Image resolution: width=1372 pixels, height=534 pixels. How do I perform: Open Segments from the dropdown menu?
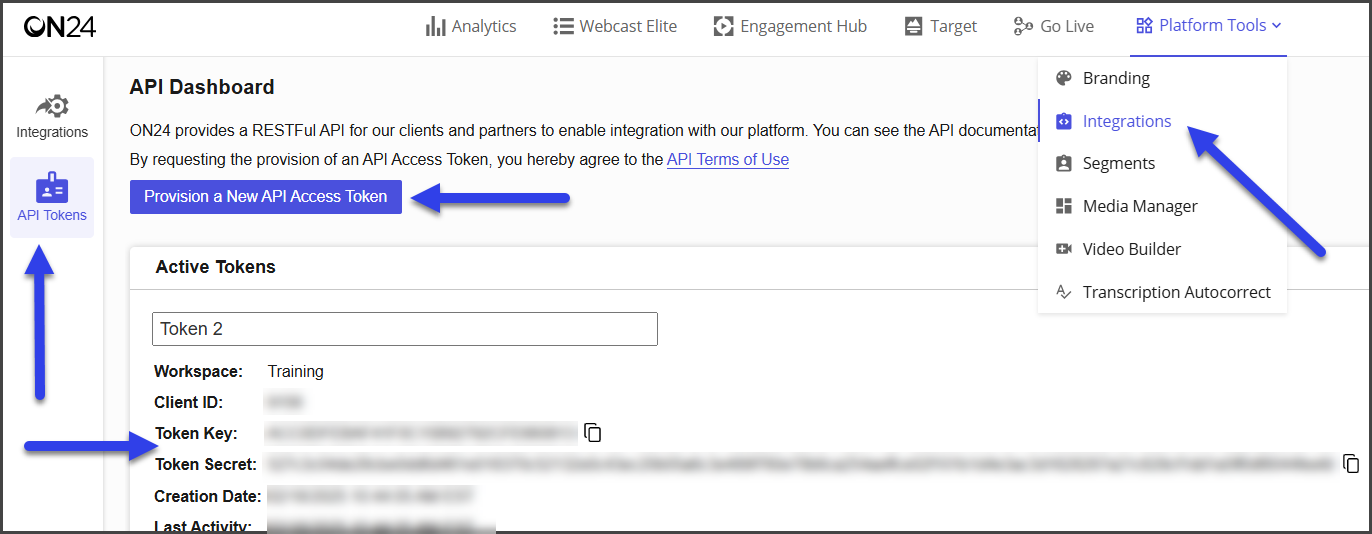(x=1105, y=163)
